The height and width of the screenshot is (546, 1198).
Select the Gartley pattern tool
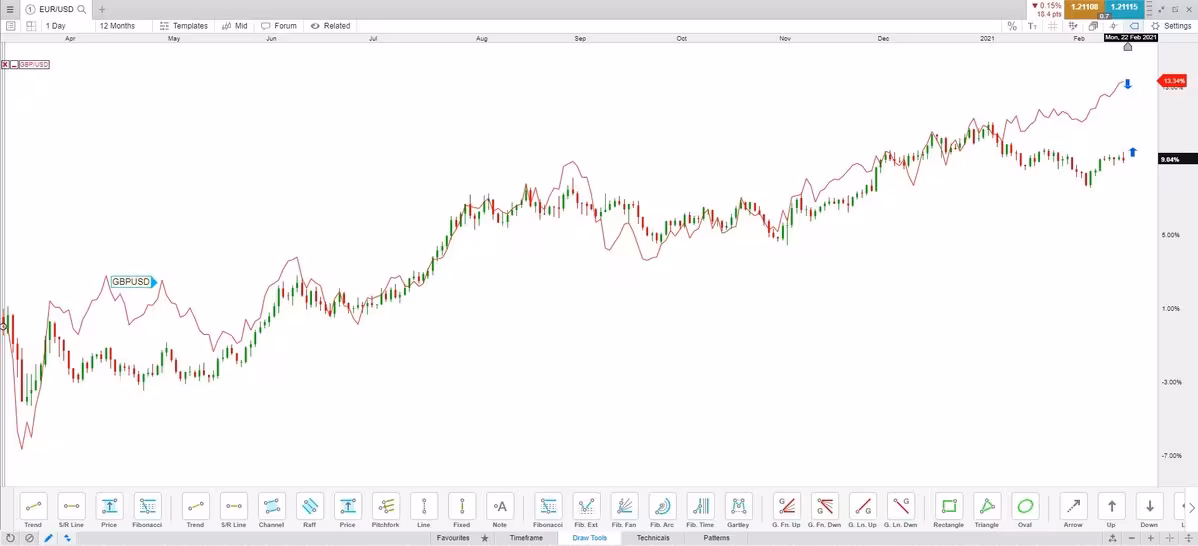tap(738, 506)
